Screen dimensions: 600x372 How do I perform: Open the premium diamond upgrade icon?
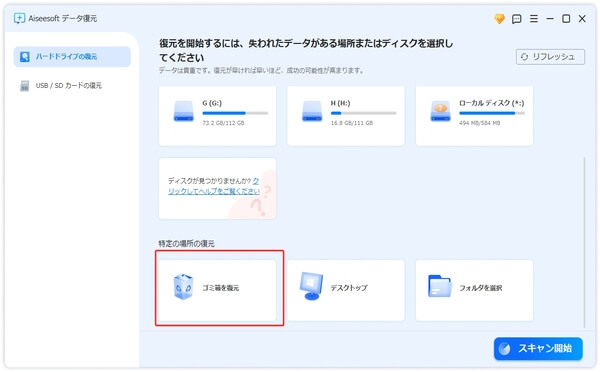[499, 18]
